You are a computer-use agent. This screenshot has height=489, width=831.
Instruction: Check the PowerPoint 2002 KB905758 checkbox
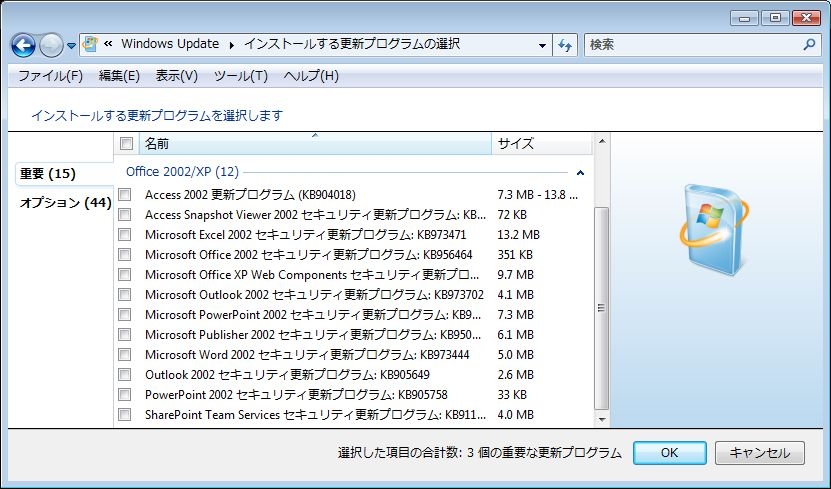pos(125,395)
